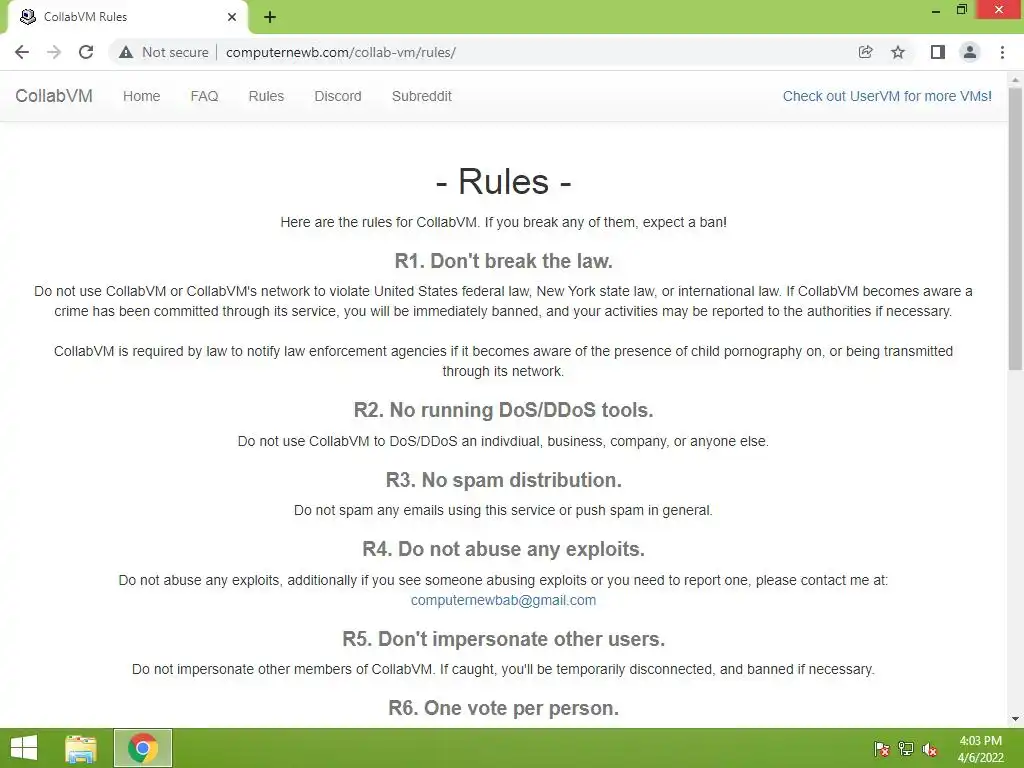Viewport: 1024px width, 768px height.
Task: Click Check out UserVM for more VMs link
Action: [887, 96]
